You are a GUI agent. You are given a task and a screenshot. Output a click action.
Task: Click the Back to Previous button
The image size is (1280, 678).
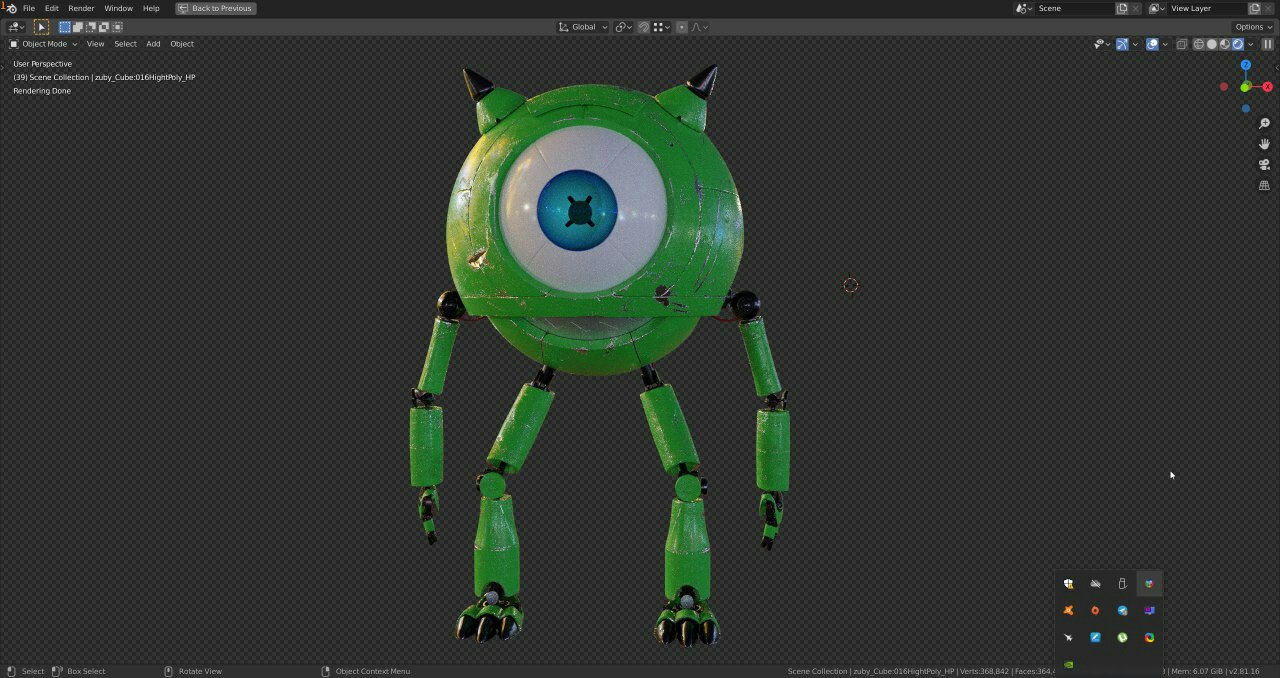point(215,8)
